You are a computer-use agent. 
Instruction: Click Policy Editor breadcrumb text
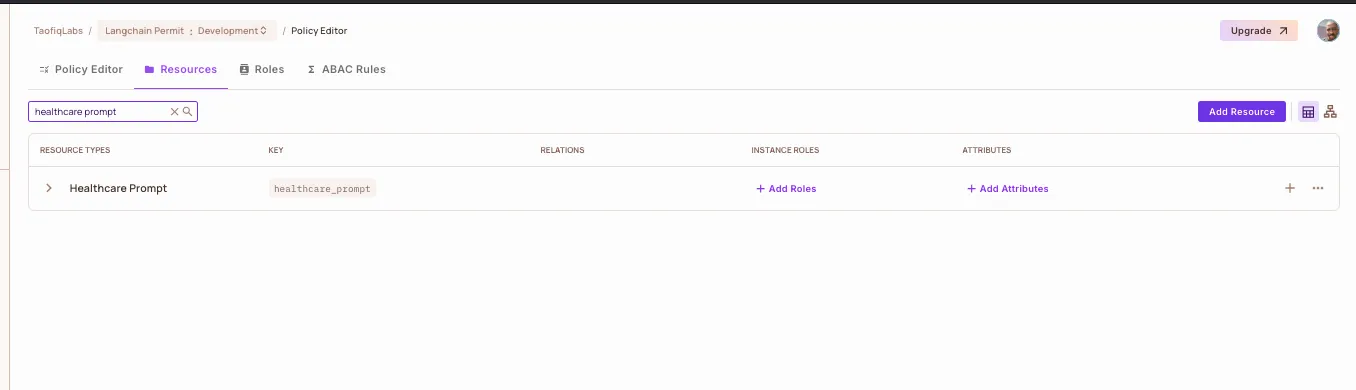(x=319, y=31)
